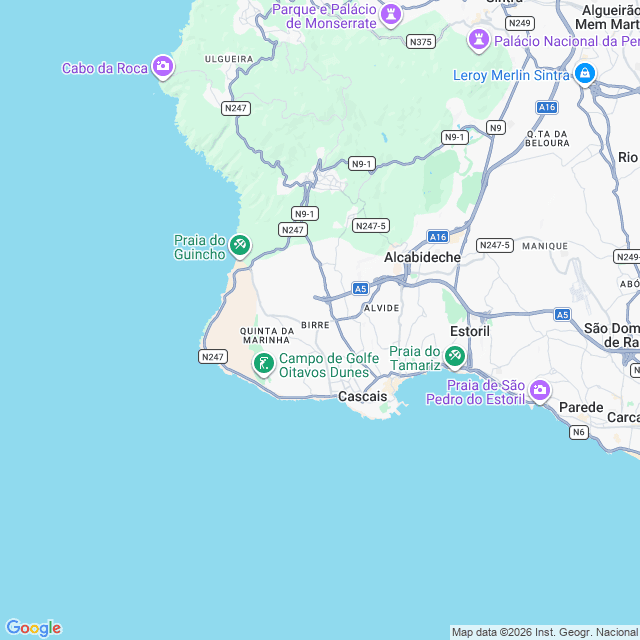Open the Google logo link
This screenshot has width=640, height=640.
point(34,628)
